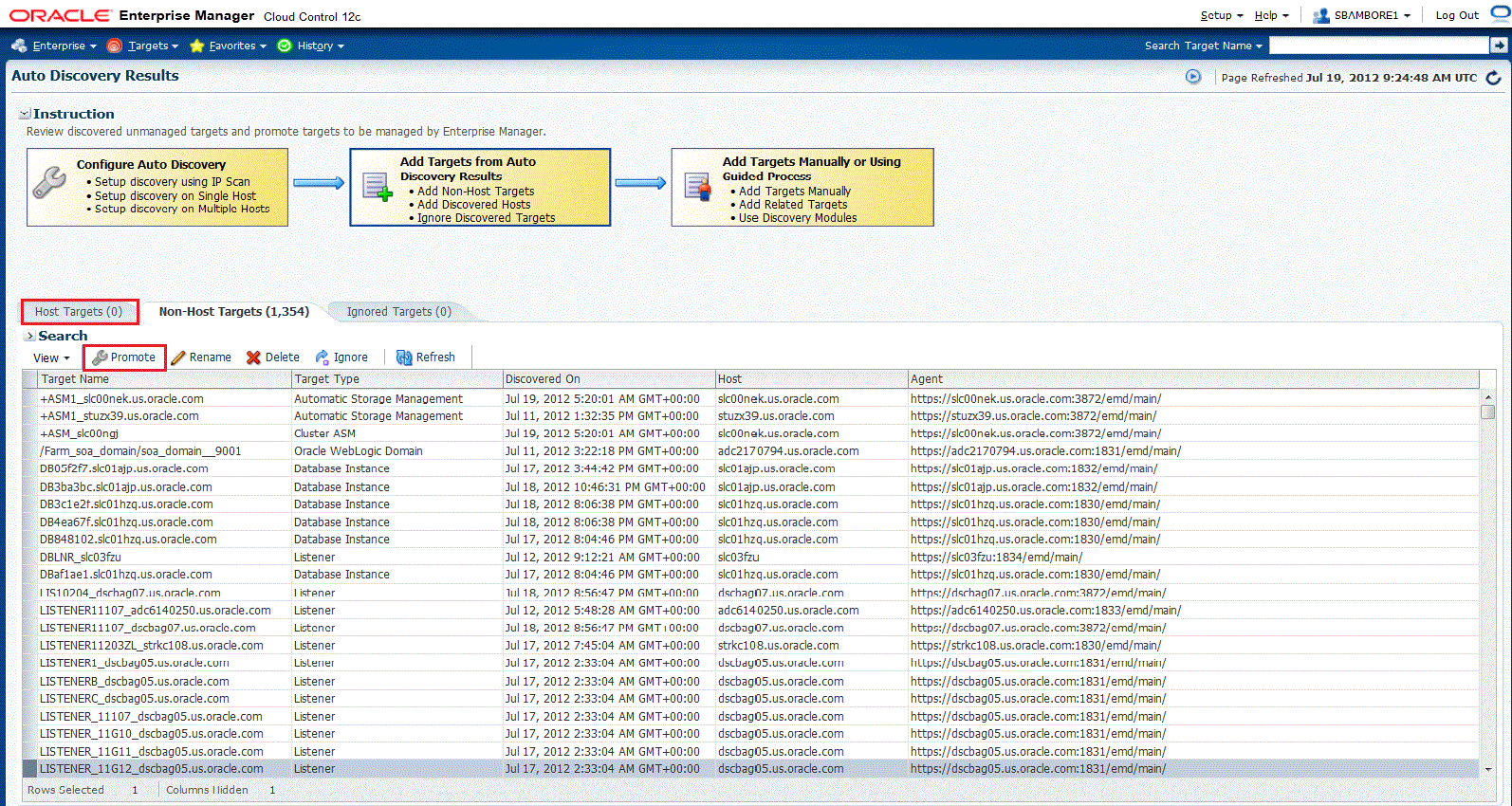
Task: Click the table scrollbar down arrow
Action: (1487, 770)
